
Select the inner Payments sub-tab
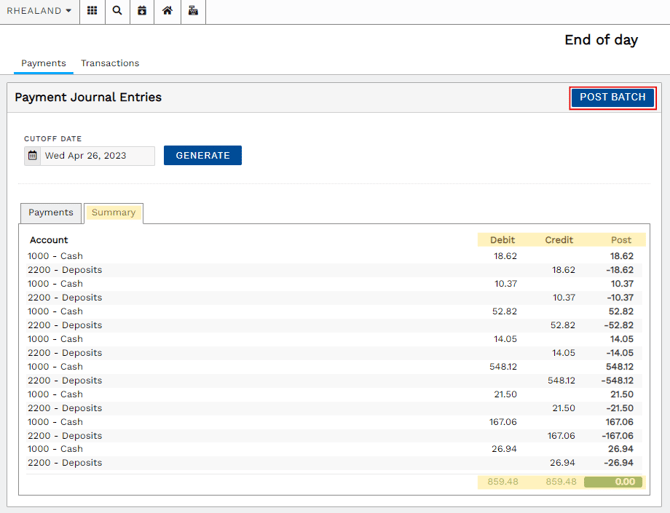[51, 213]
